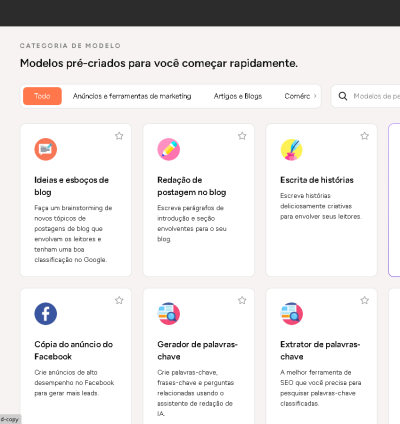Star the Extrator de palavras-chave card
The width and height of the screenshot is (400, 424).
[x=365, y=300]
